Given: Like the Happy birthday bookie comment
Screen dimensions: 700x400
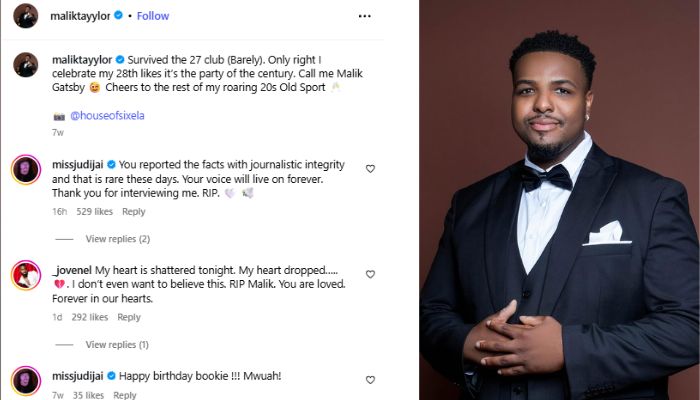Looking at the screenshot, I should pos(370,380).
